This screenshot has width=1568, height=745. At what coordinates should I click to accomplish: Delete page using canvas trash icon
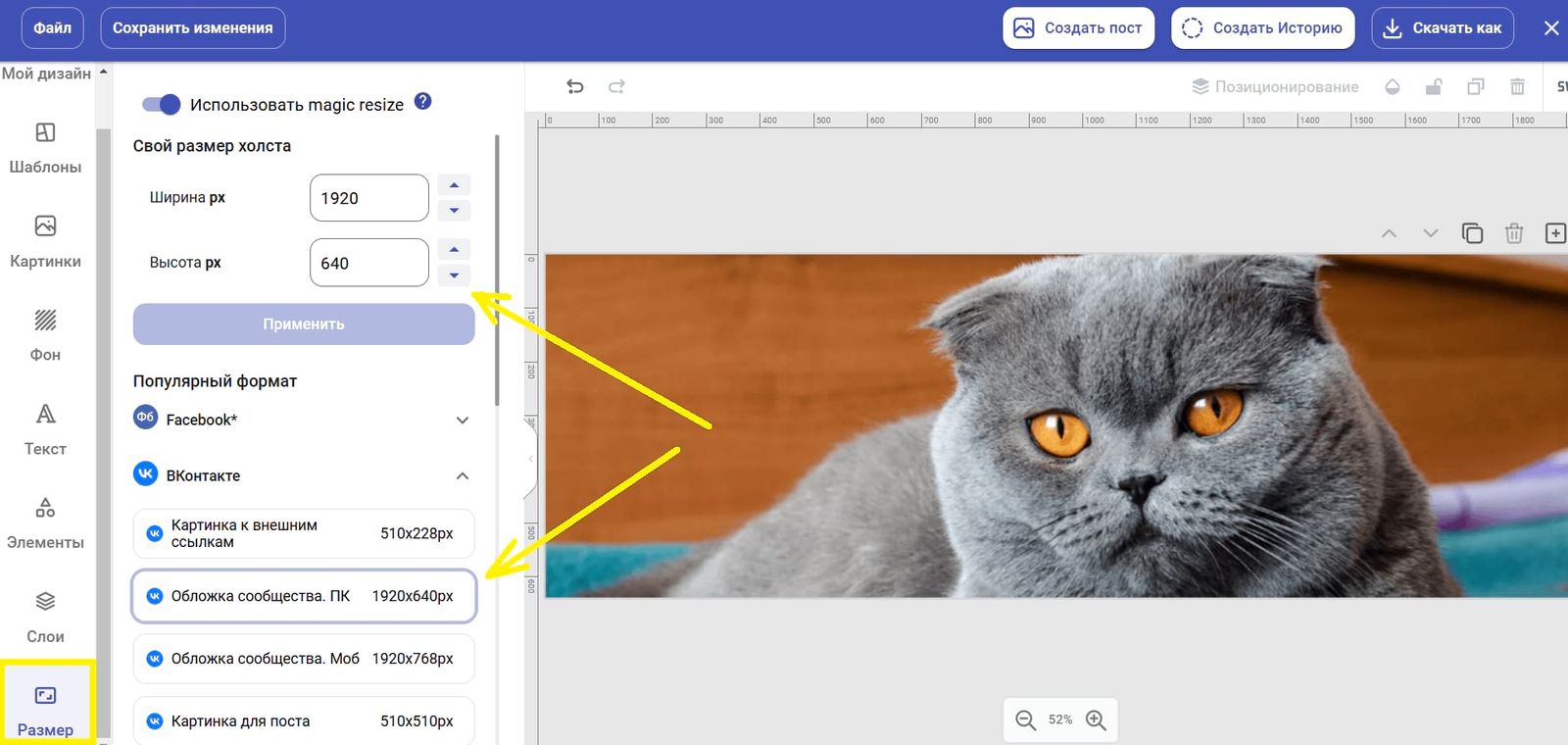click(1514, 233)
